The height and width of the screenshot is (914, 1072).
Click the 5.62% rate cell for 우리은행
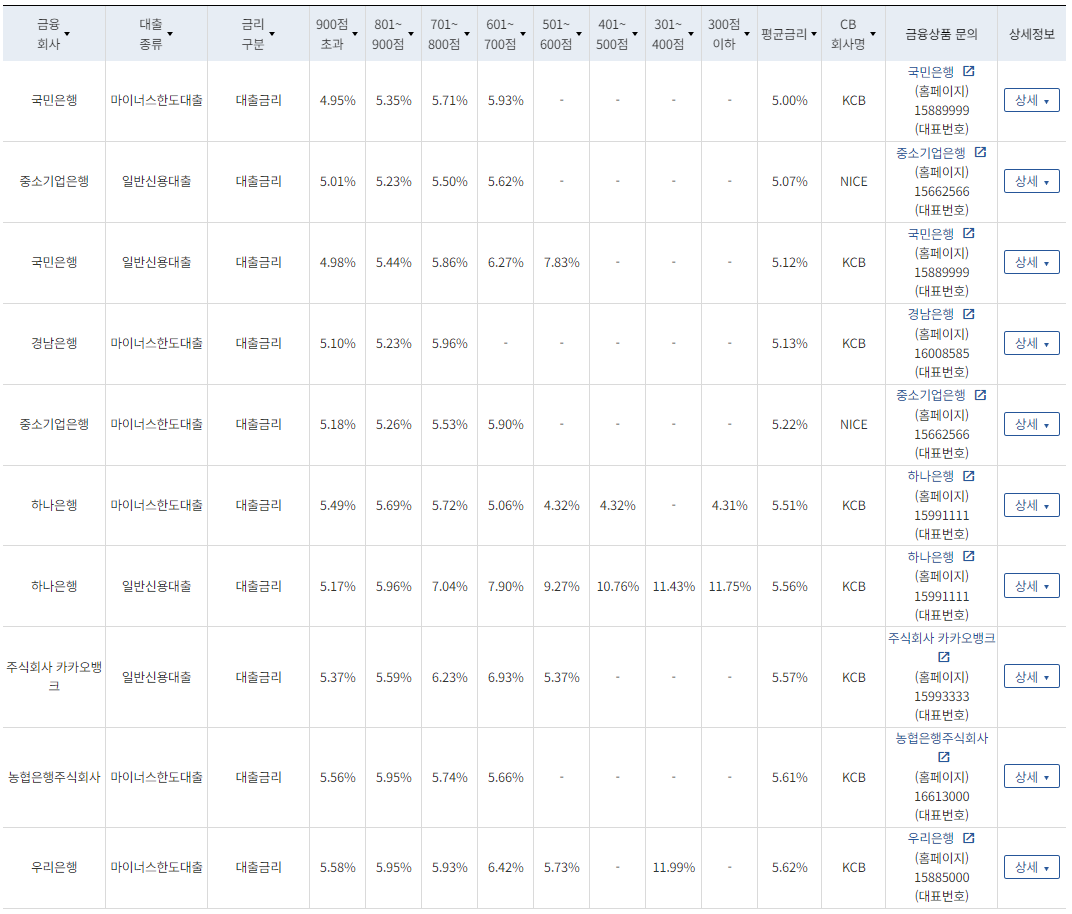[789, 868]
